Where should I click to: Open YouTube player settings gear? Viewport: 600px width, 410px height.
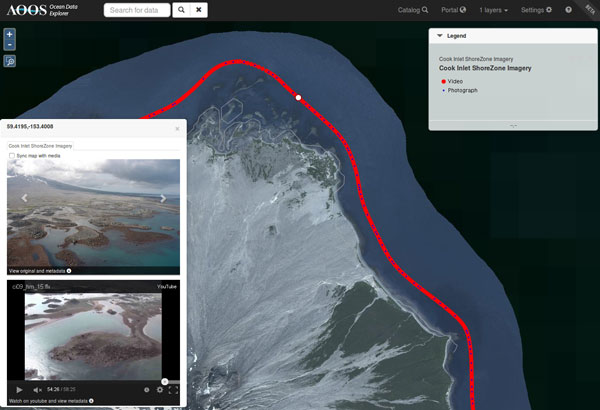tap(159, 389)
